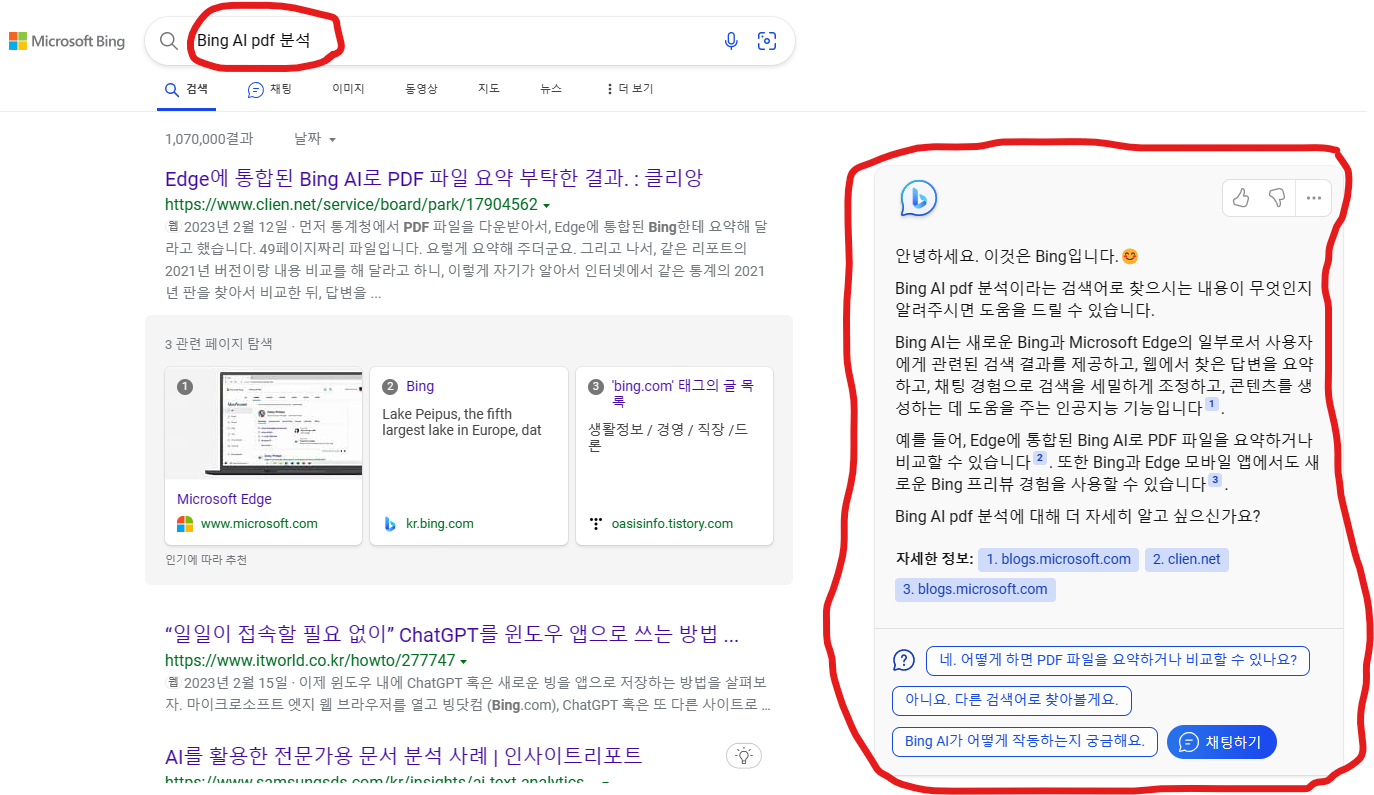
Task: Click the Microsoft Bing logo
Action: pos(67,40)
